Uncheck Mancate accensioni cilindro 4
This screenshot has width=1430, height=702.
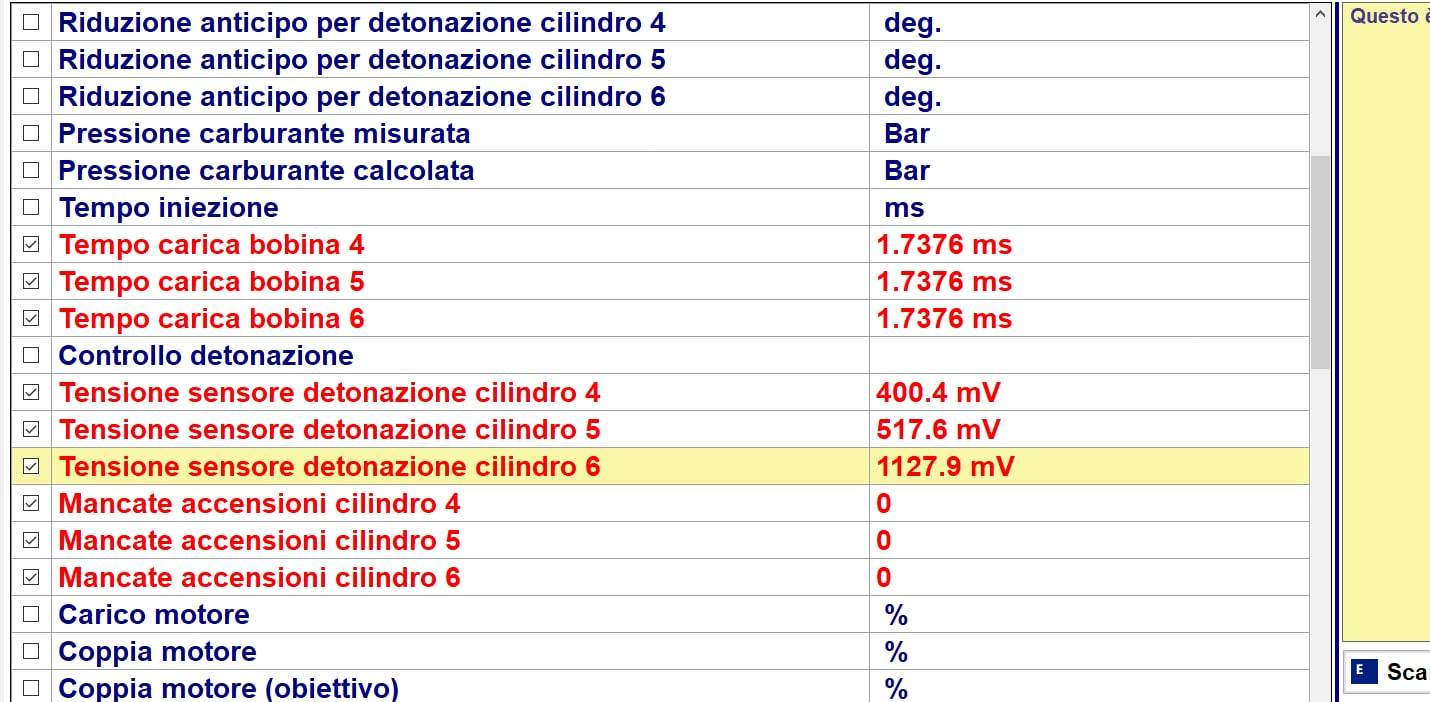coord(31,503)
